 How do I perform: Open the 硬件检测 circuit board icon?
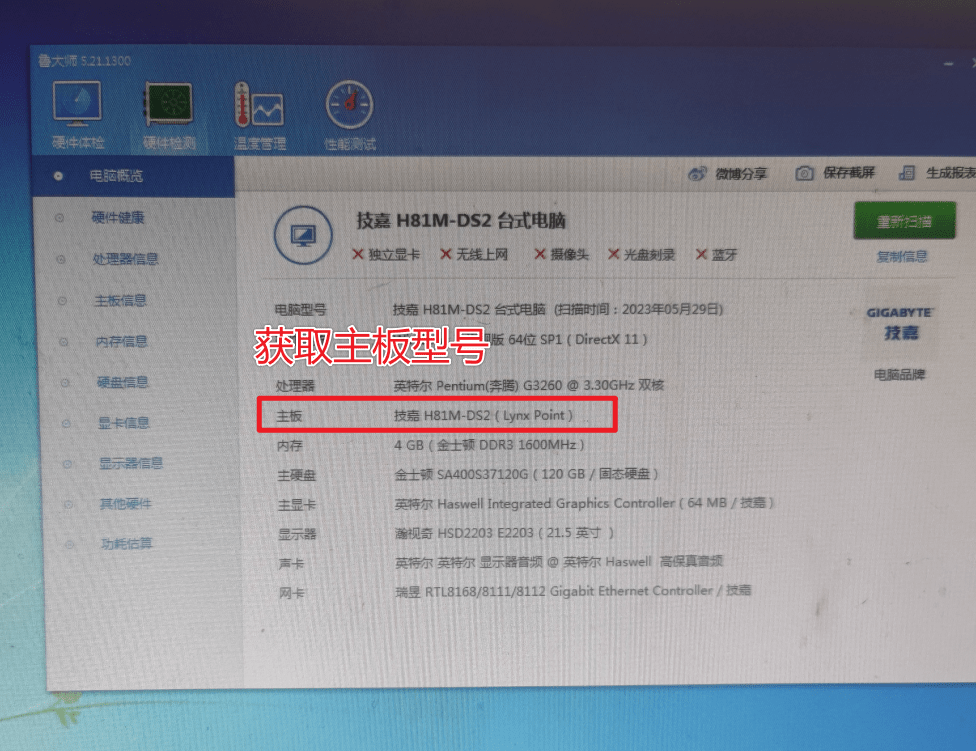click(x=169, y=104)
